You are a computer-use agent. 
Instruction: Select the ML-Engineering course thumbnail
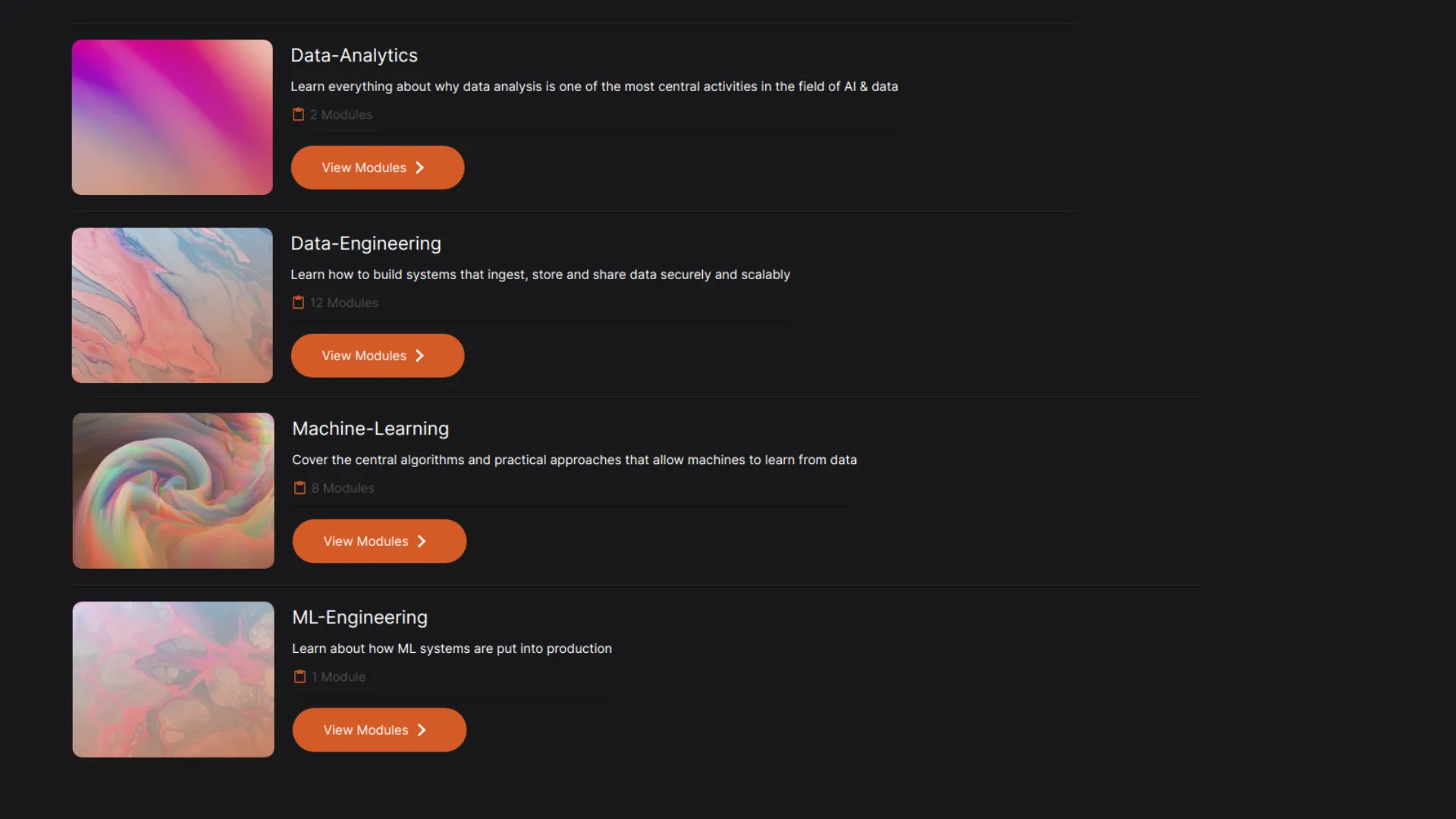(173, 679)
